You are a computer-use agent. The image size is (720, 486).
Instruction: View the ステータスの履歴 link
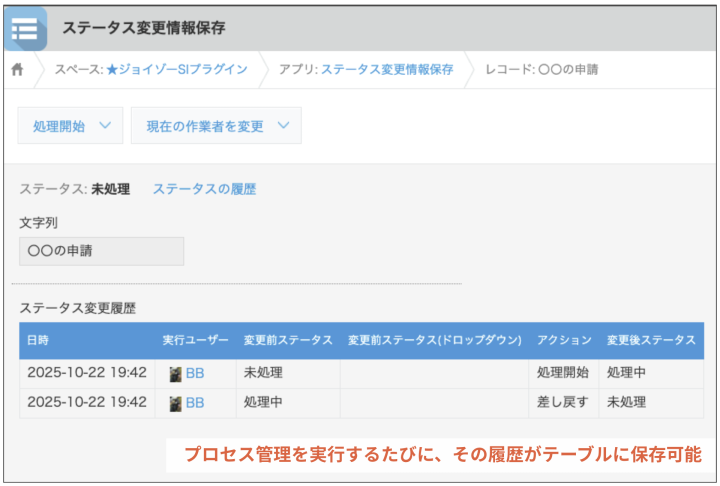pyautogui.click(x=204, y=189)
